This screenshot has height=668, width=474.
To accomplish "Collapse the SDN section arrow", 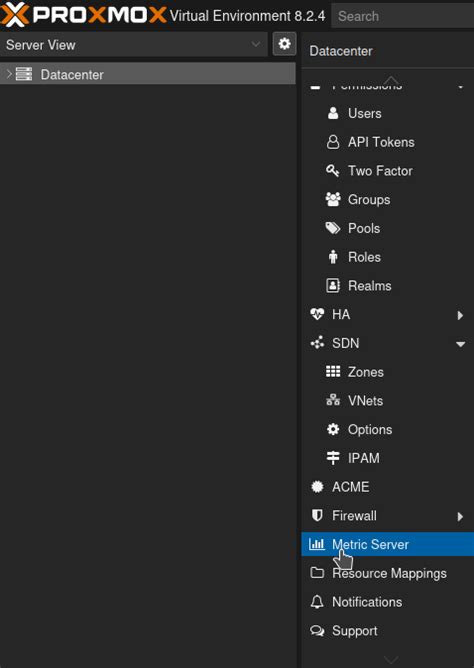I will pos(460,344).
